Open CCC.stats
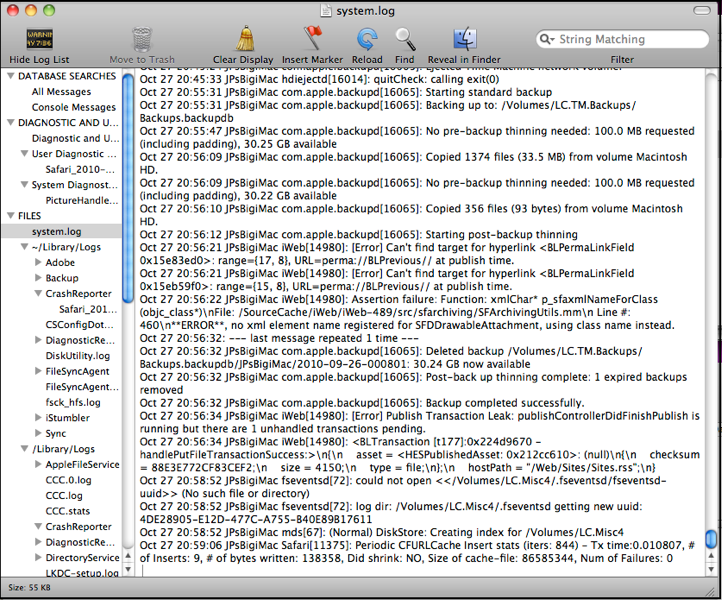The height and width of the screenshot is (600, 722). (x=67, y=511)
